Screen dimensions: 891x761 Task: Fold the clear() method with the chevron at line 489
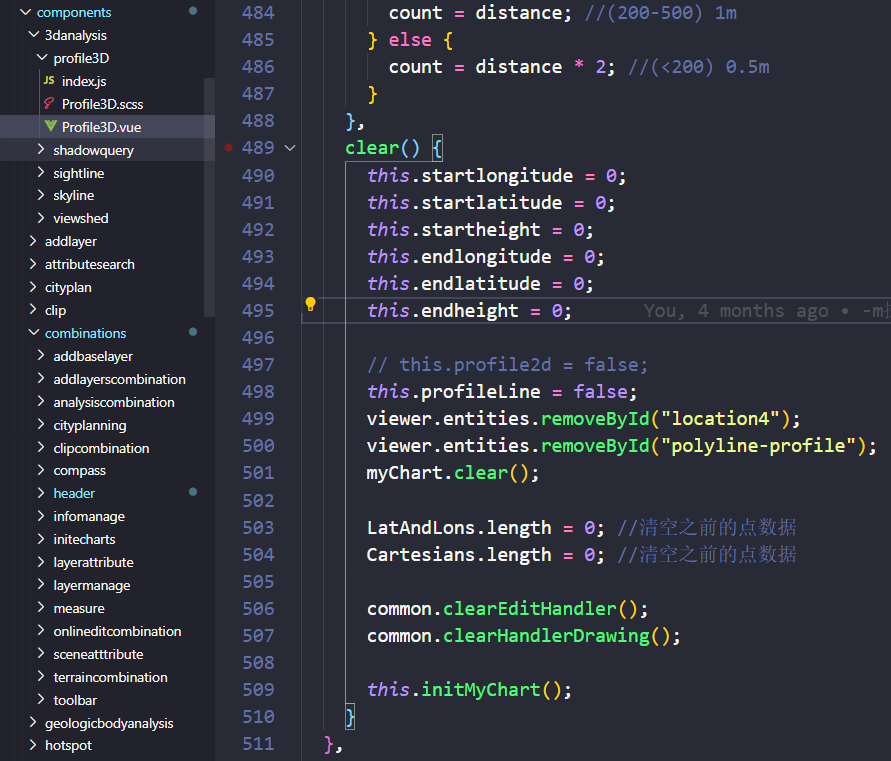click(290, 148)
